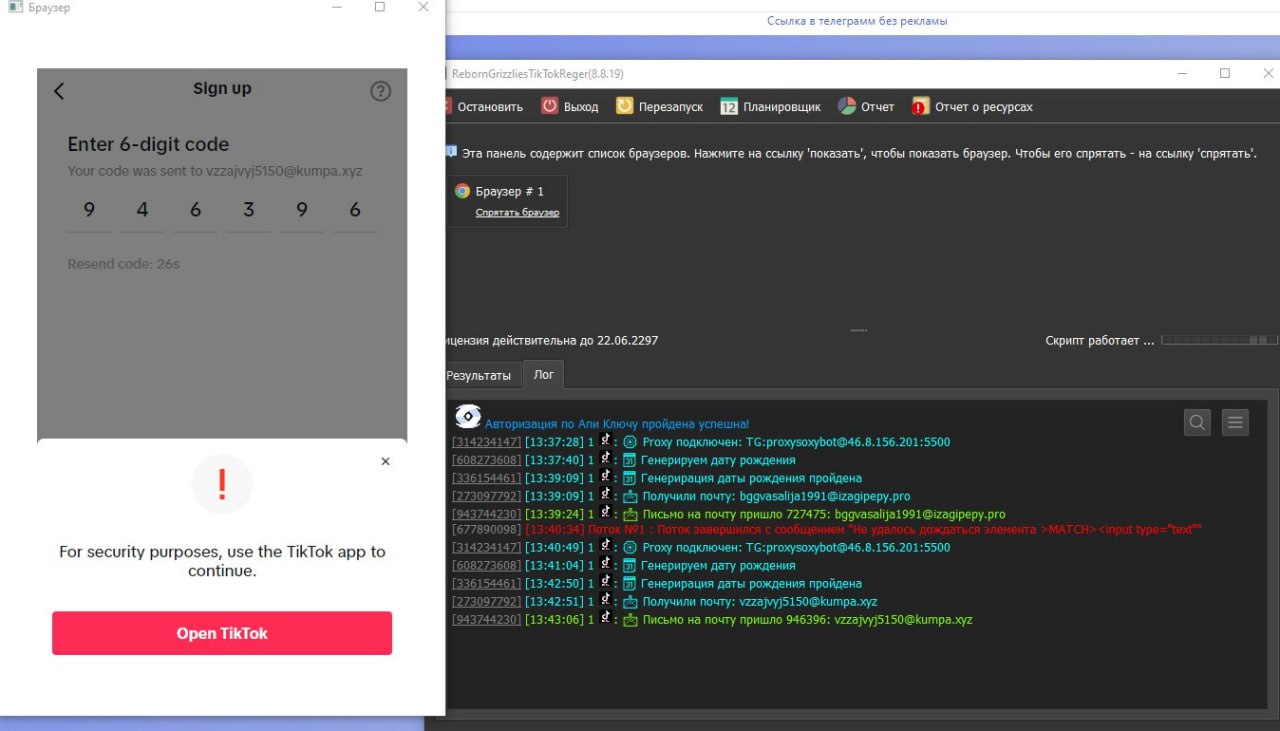Click the eye logo beside the authorization message

coord(468,417)
